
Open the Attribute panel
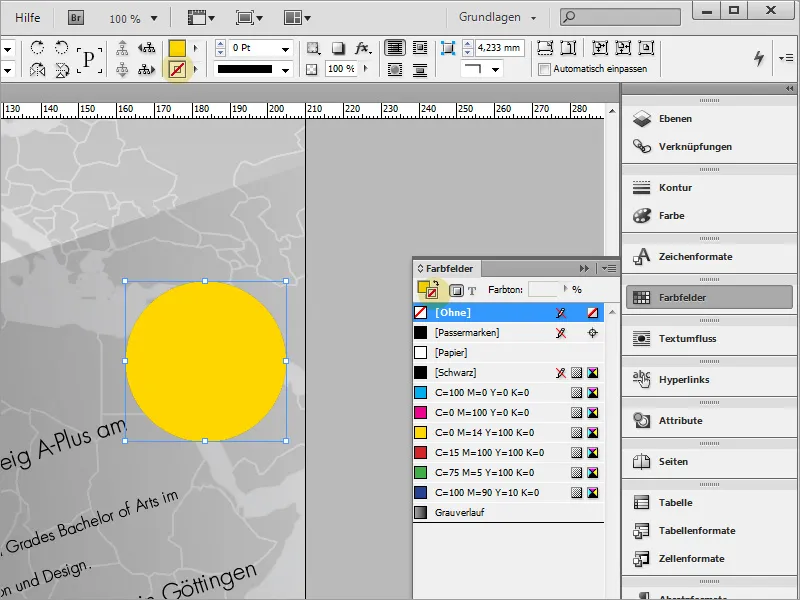point(709,420)
